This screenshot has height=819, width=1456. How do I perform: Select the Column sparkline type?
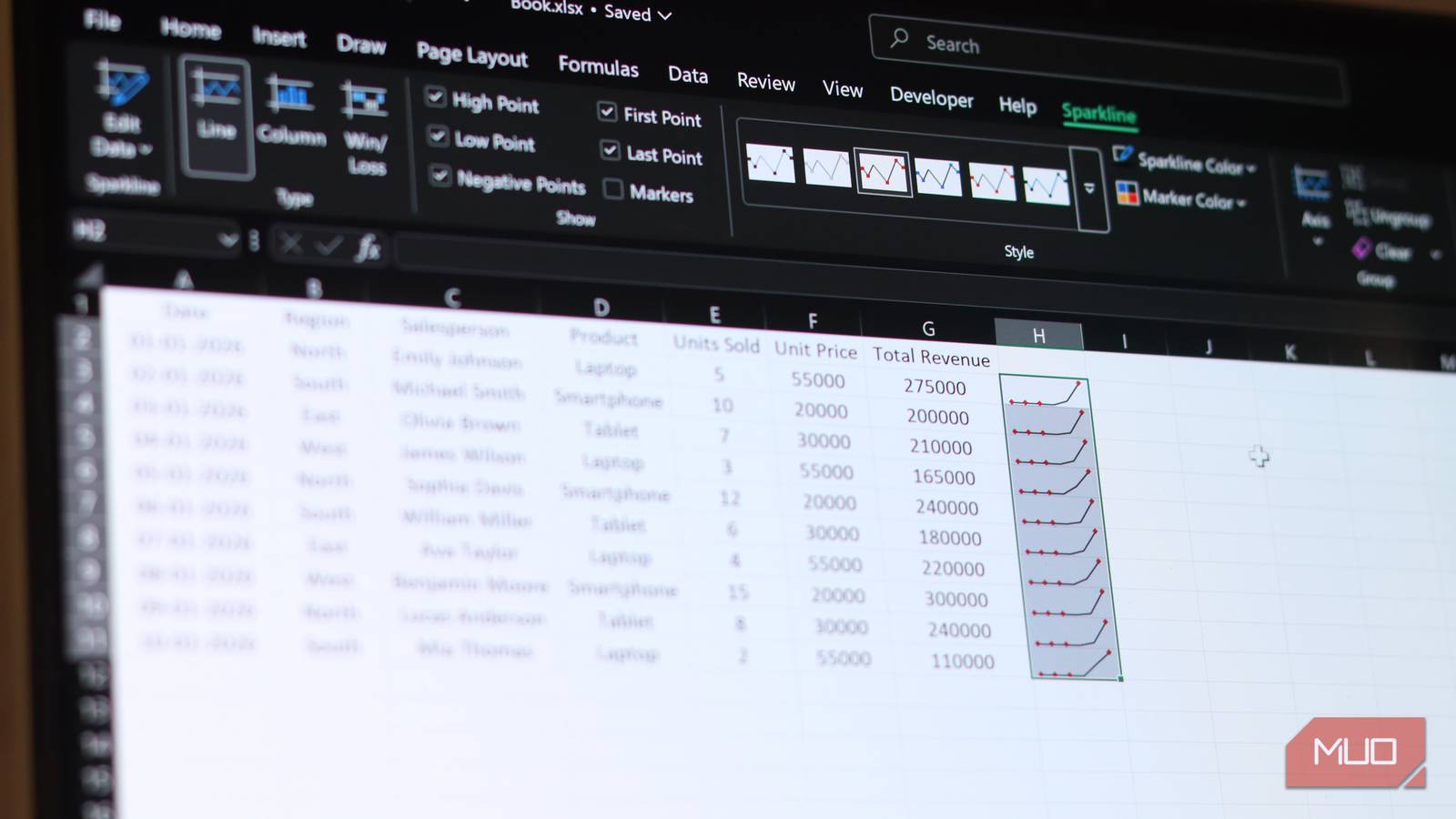pos(289,114)
